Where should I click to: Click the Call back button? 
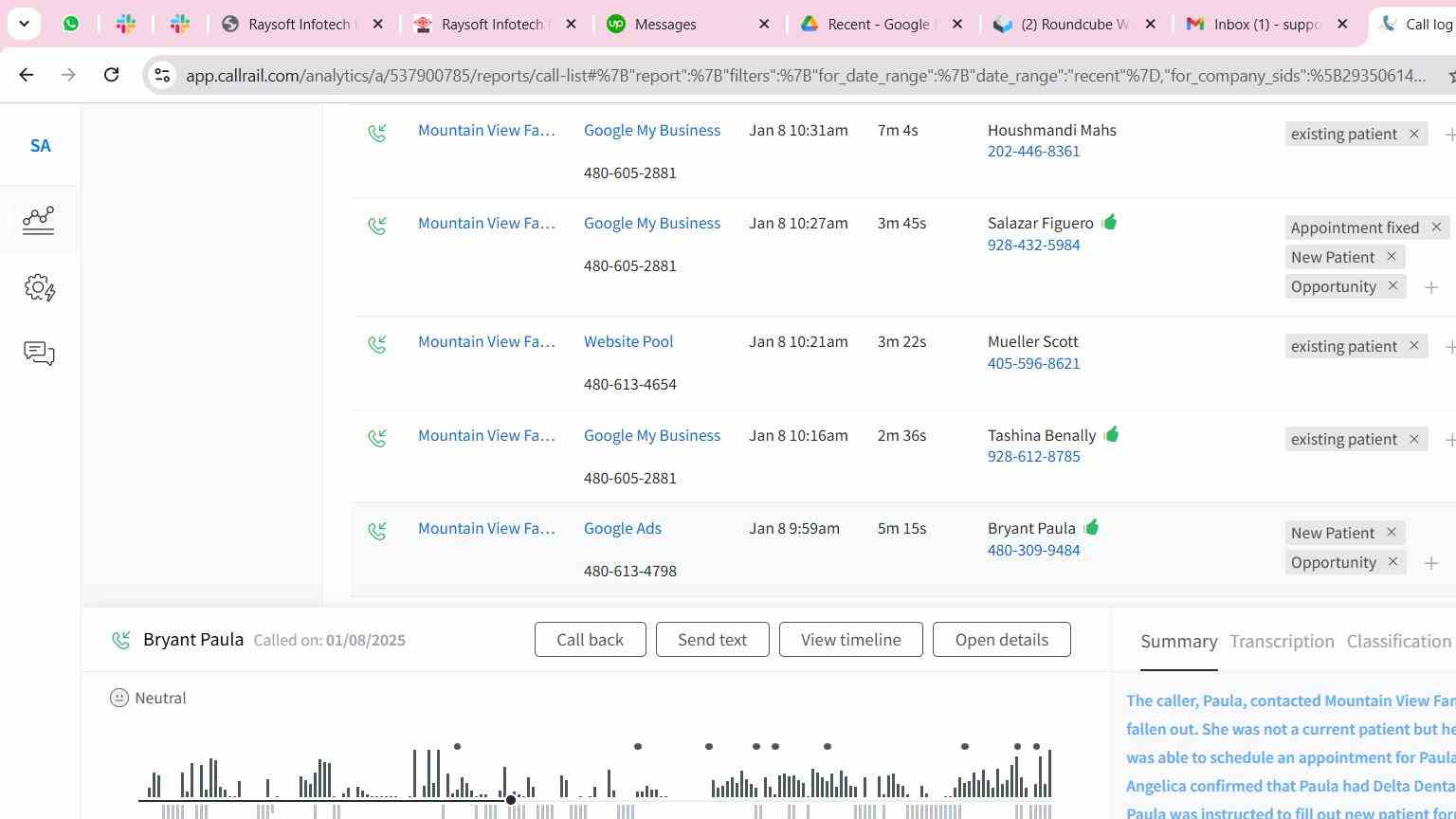click(590, 640)
